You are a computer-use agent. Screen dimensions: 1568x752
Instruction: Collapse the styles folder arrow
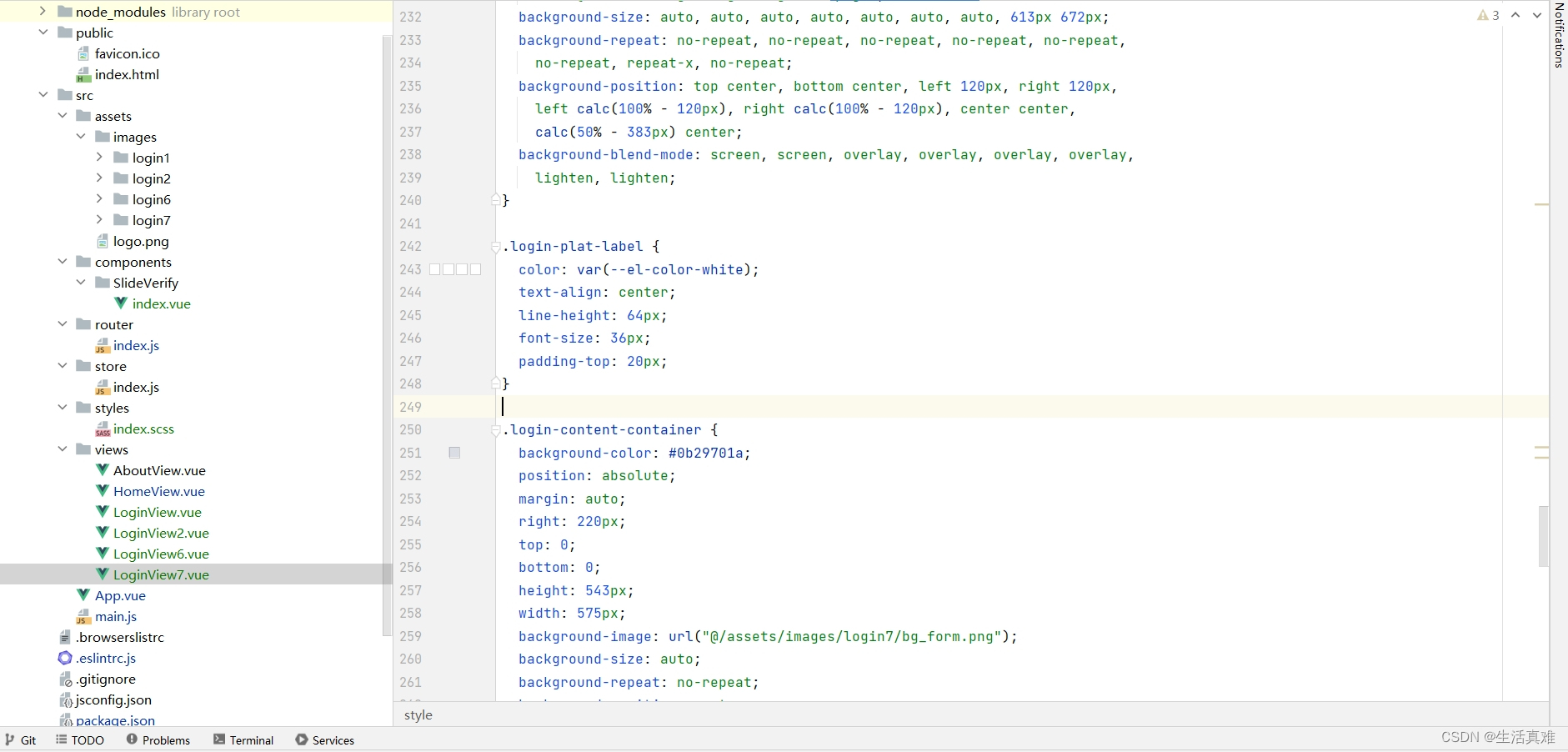pos(63,408)
